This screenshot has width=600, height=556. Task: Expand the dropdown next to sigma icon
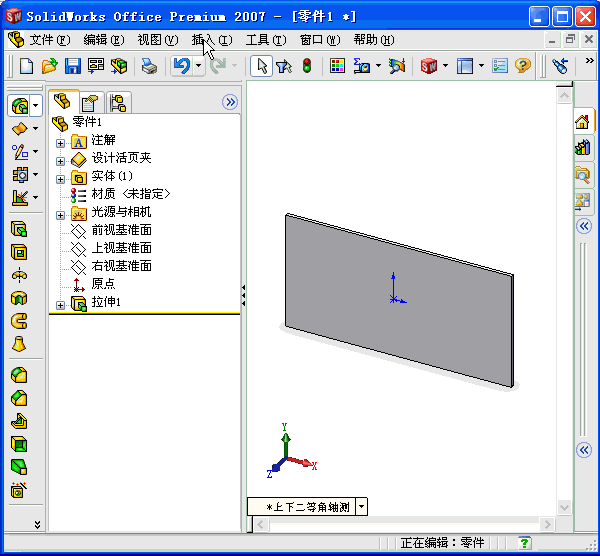[378, 66]
